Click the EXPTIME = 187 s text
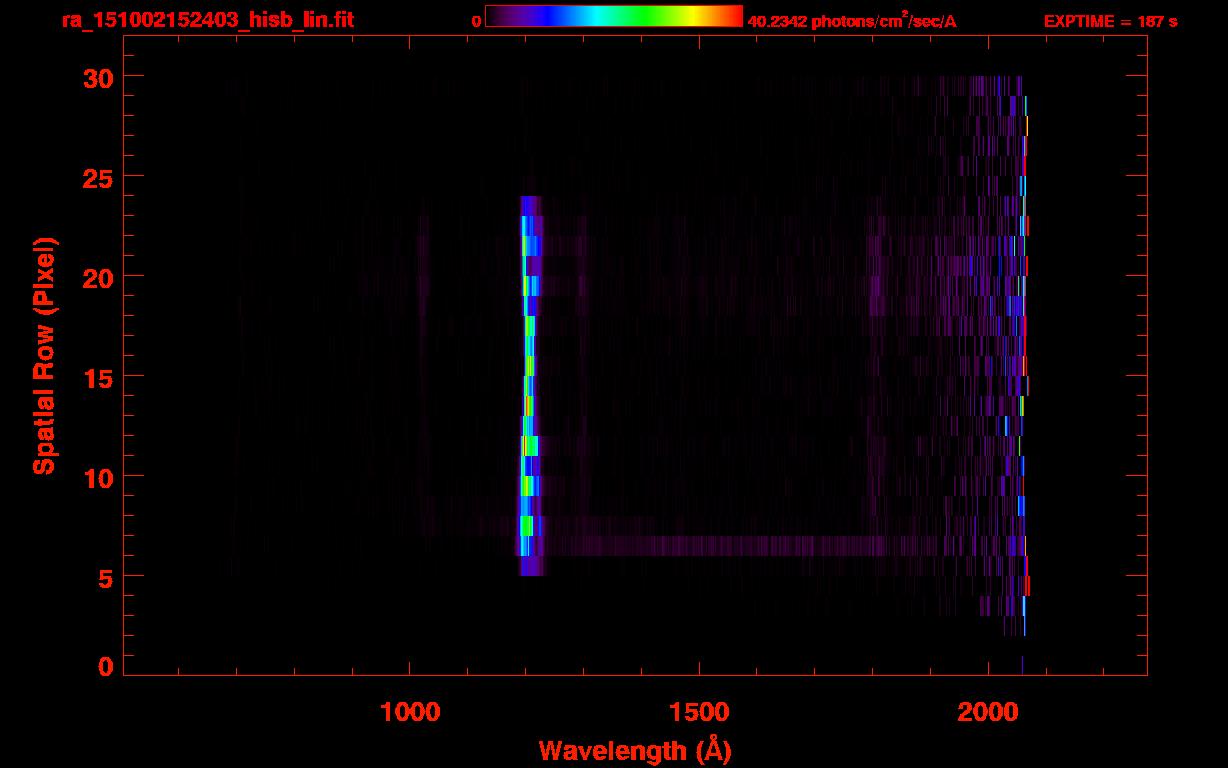This screenshot has height=768, width=1228. click(x=1110, y=21)
